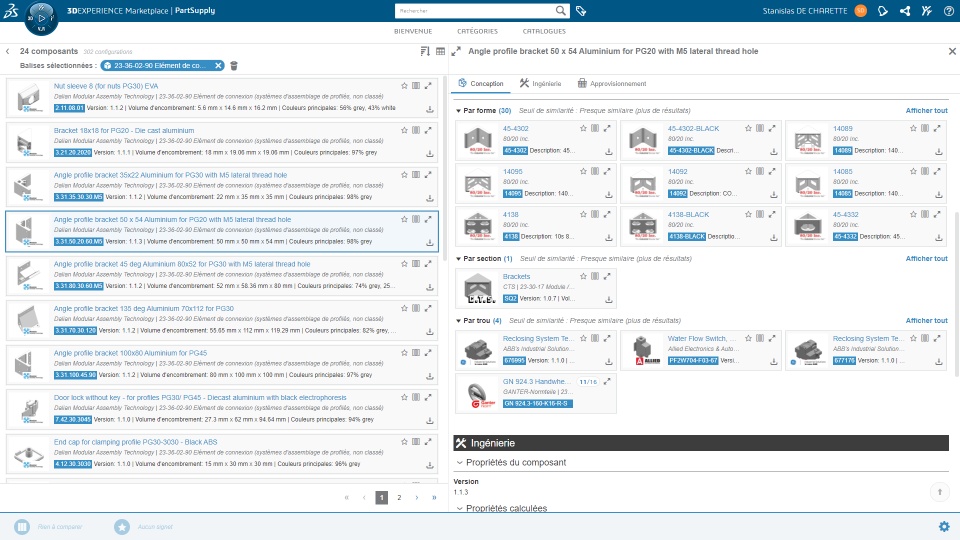Collapse the Par section group

click(458, 259)
